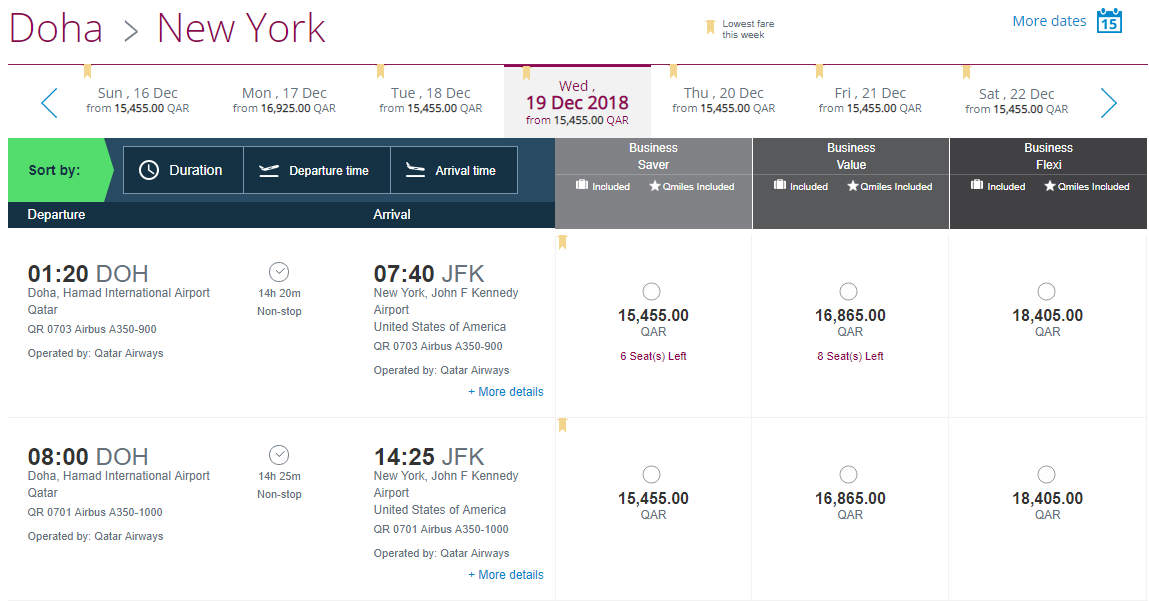Choose Business Saver fare for 08:00 flight
This screenshot has width=1149, height=601.
point(652,474)
